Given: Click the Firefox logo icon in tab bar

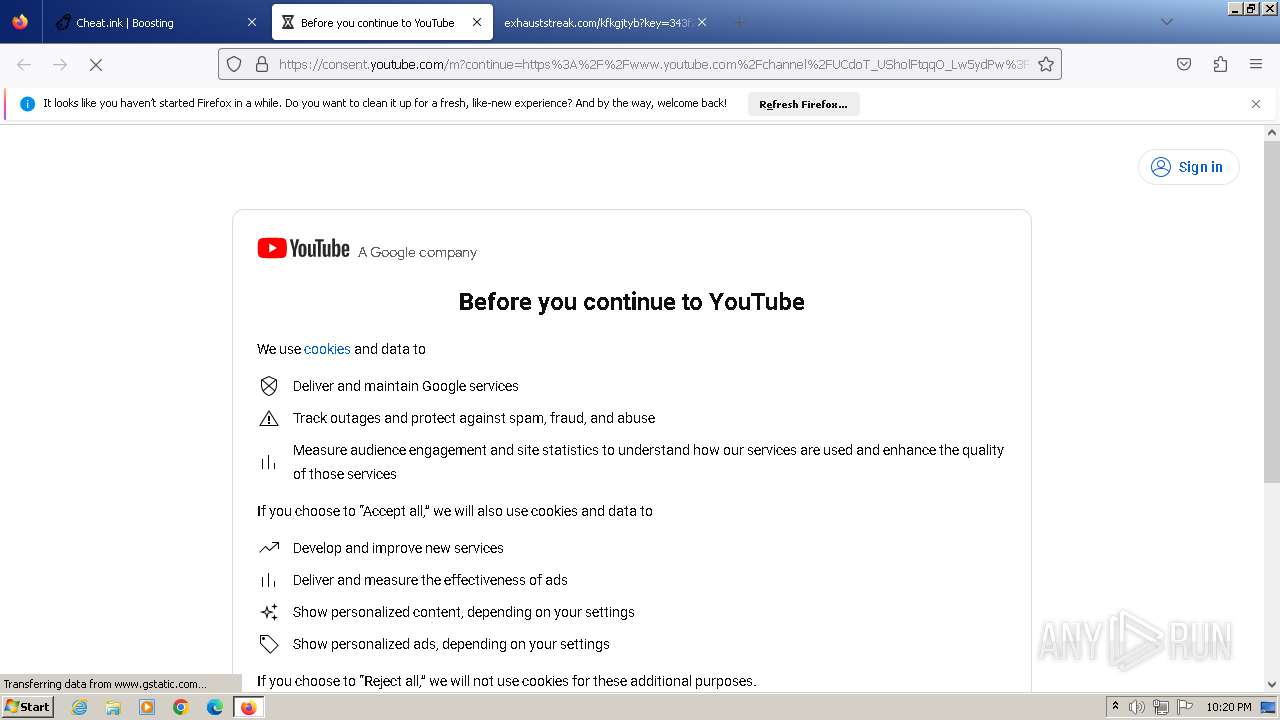Looking at the screenshot, I should pyautogui.click(x=20, y=22).
